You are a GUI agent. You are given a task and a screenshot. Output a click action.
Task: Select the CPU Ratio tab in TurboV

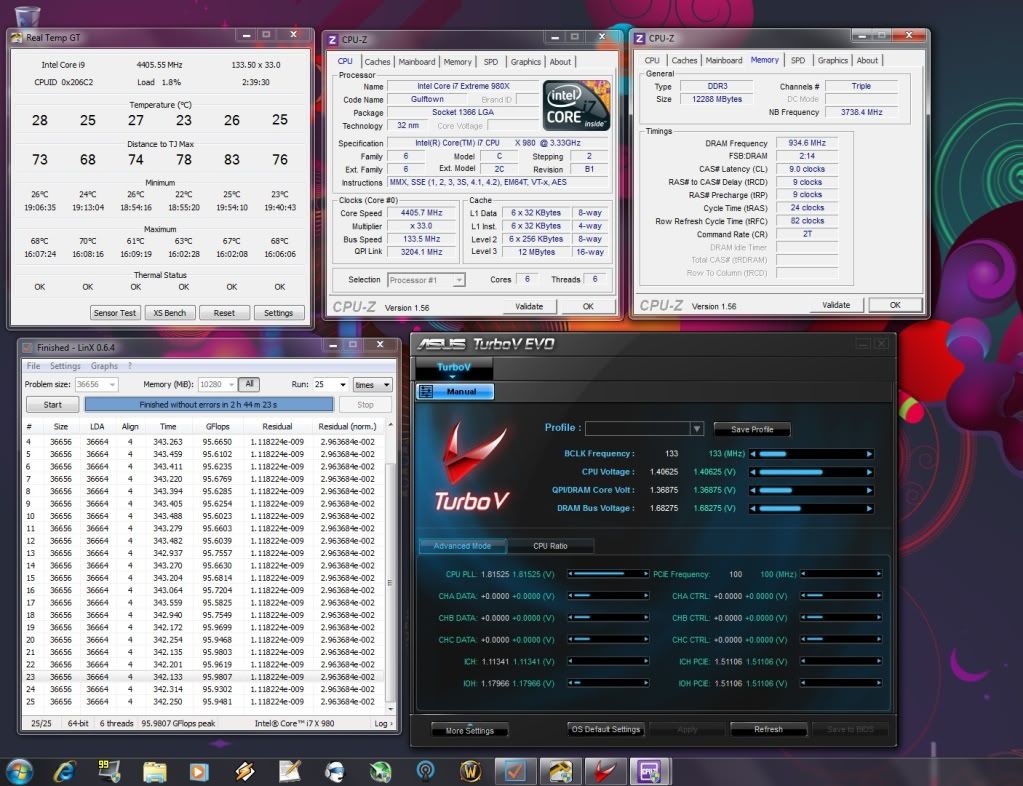point(550,546)
